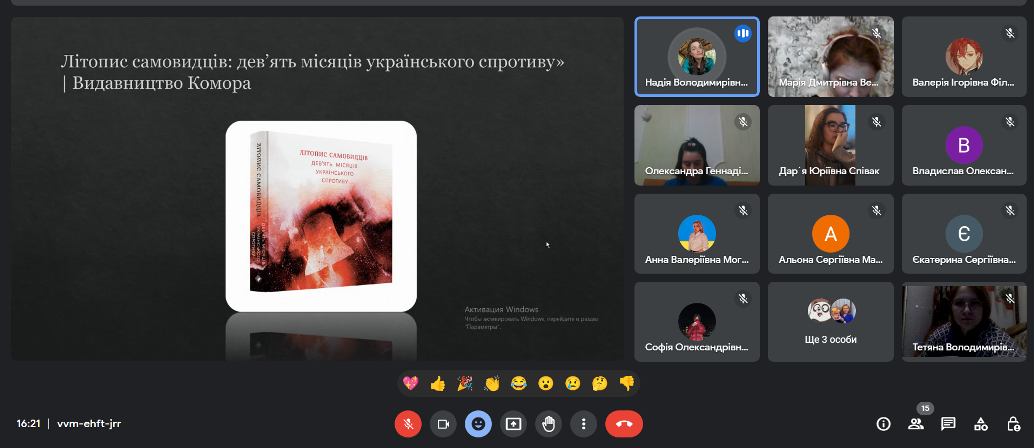
Task: Click the 16:21 clock text
Action: pyautogui.click(x=28, y=424)
